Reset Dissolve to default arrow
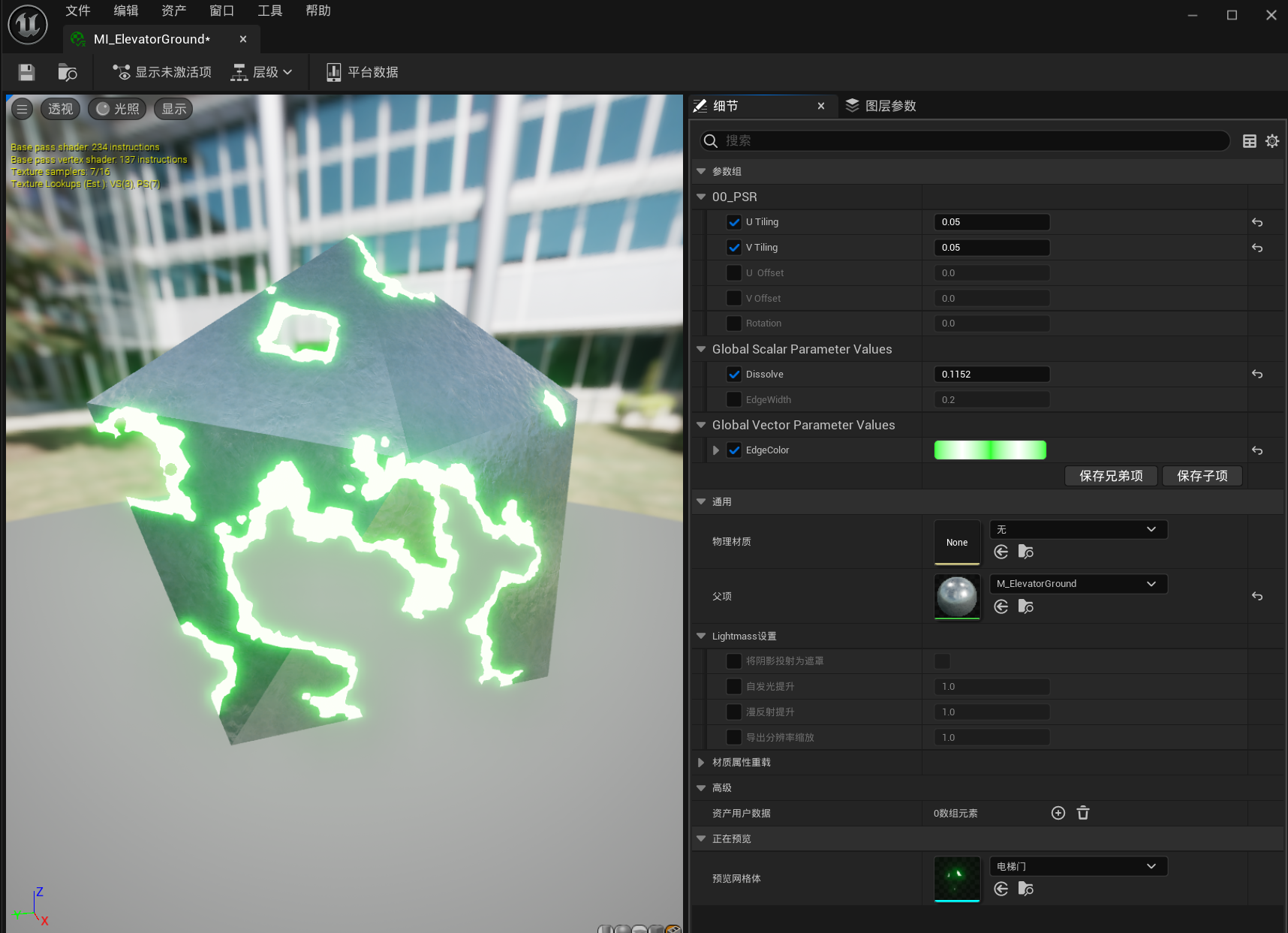Screen dimensions: 1288x933 [x=1257, y=374]
